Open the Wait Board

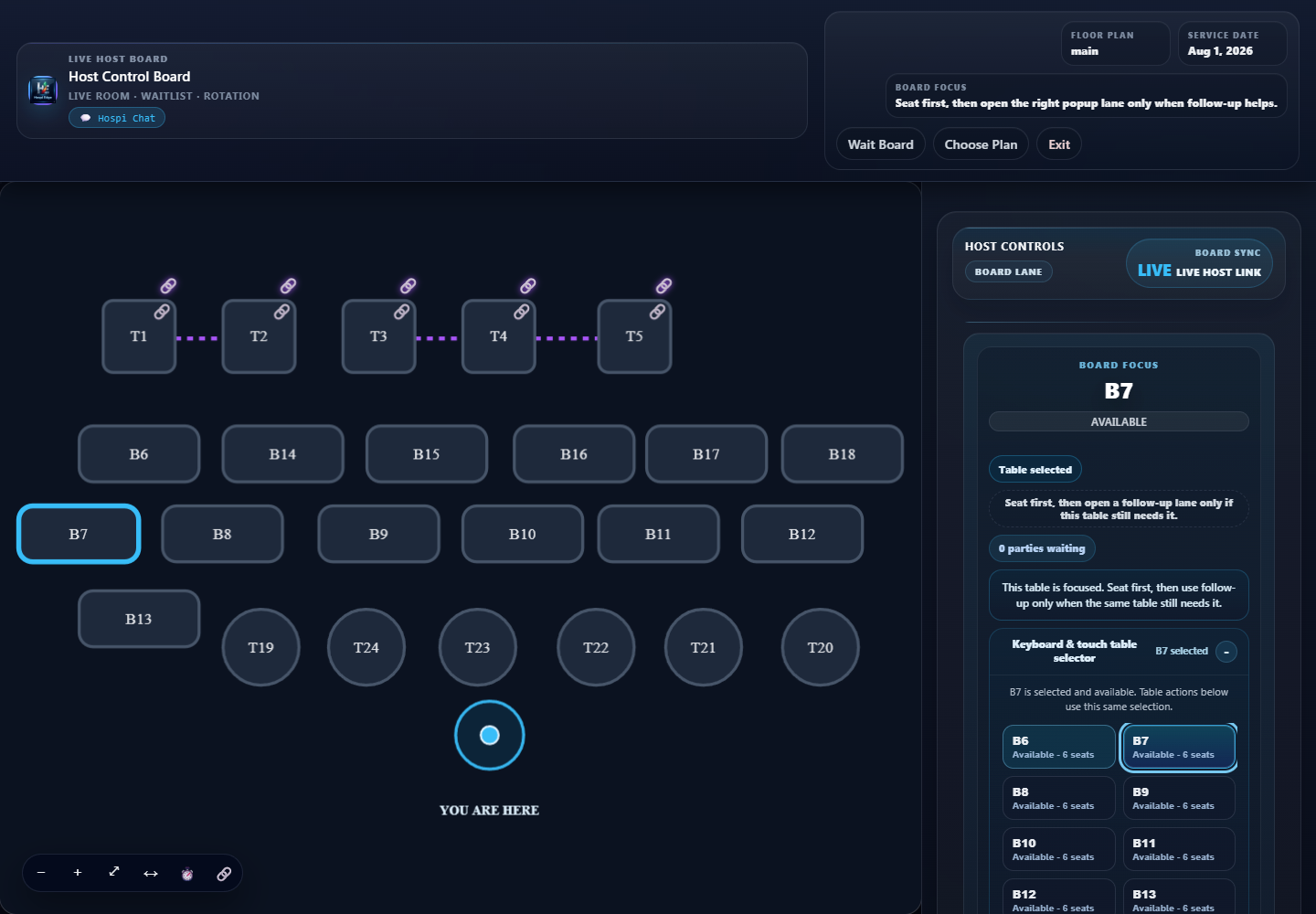pos(881,144)
